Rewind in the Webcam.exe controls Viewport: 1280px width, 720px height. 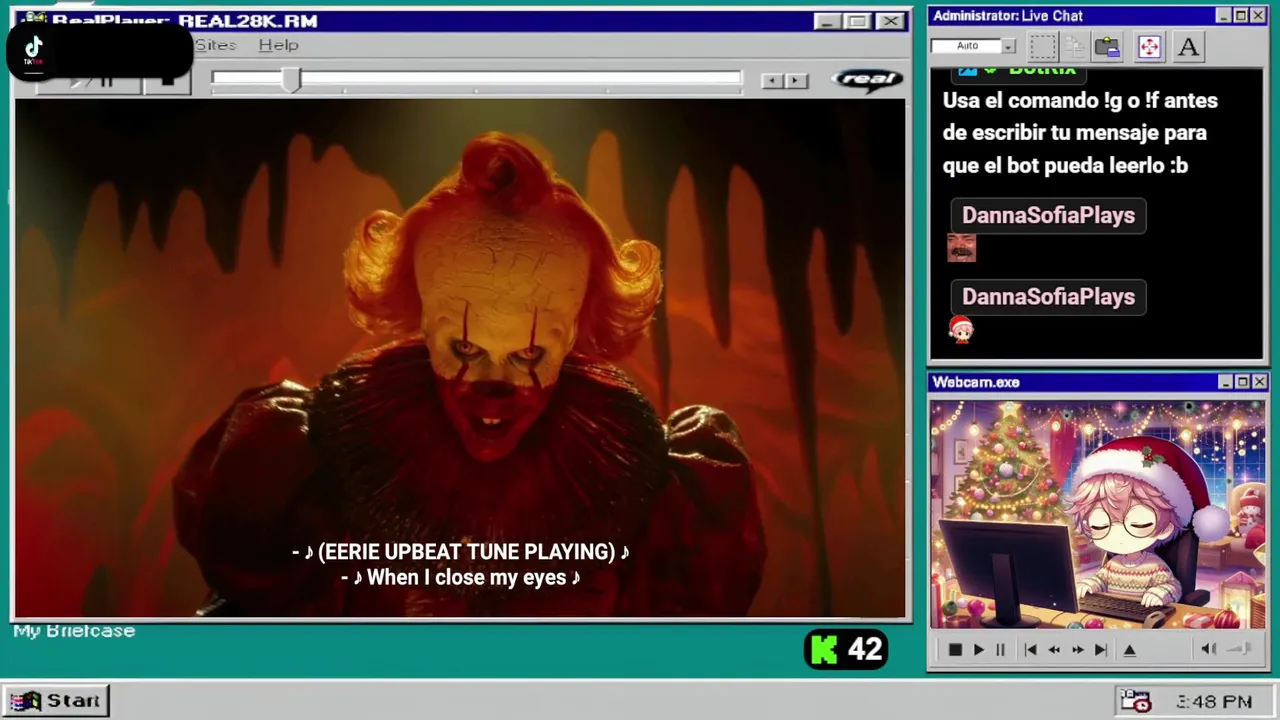[x=1054, y=650]
